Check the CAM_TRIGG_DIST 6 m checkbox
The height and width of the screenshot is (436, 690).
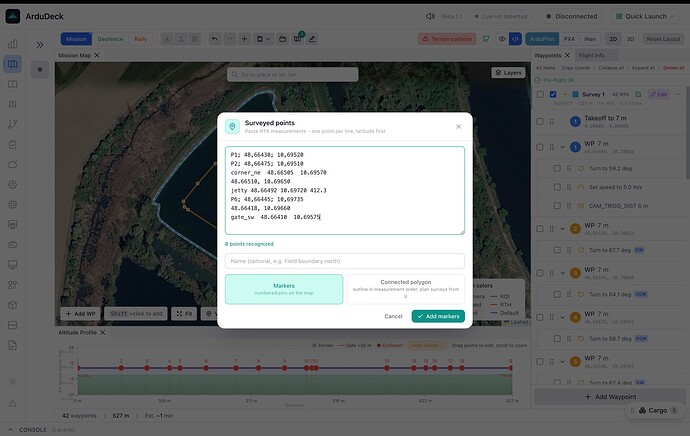coord(557,205)
